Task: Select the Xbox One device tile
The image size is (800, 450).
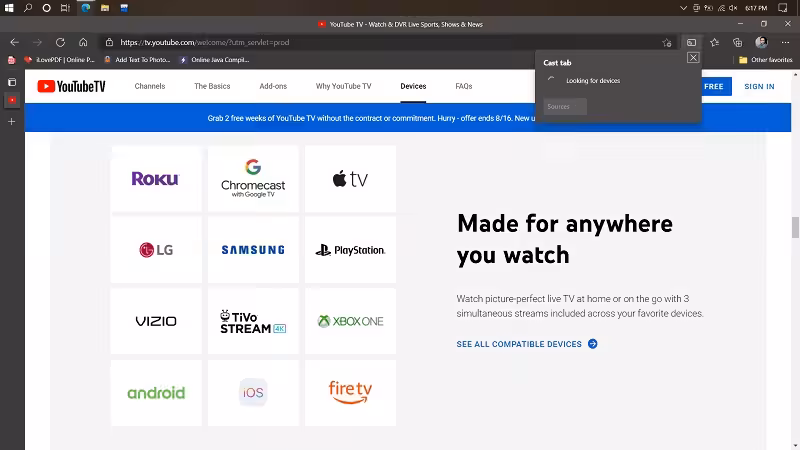Action: click(x=351, y=321)
